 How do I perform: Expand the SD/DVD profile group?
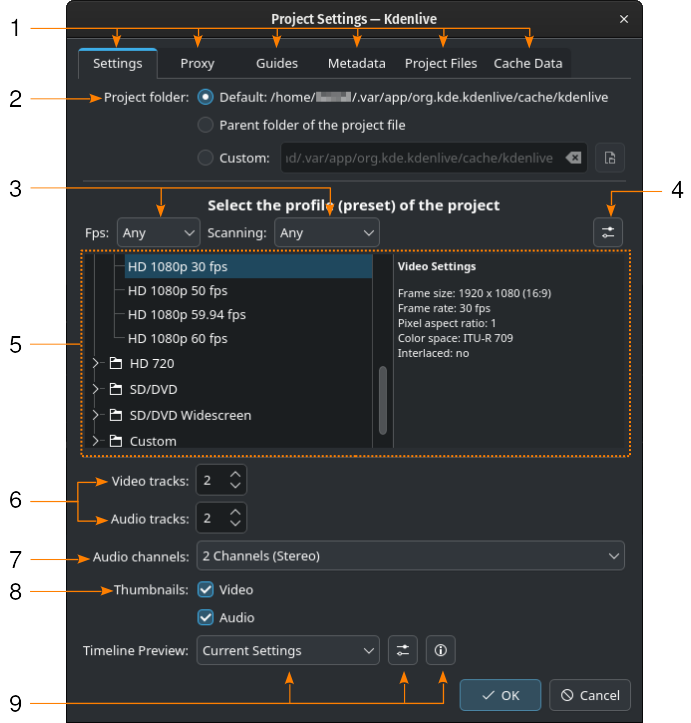click(95, 389)
